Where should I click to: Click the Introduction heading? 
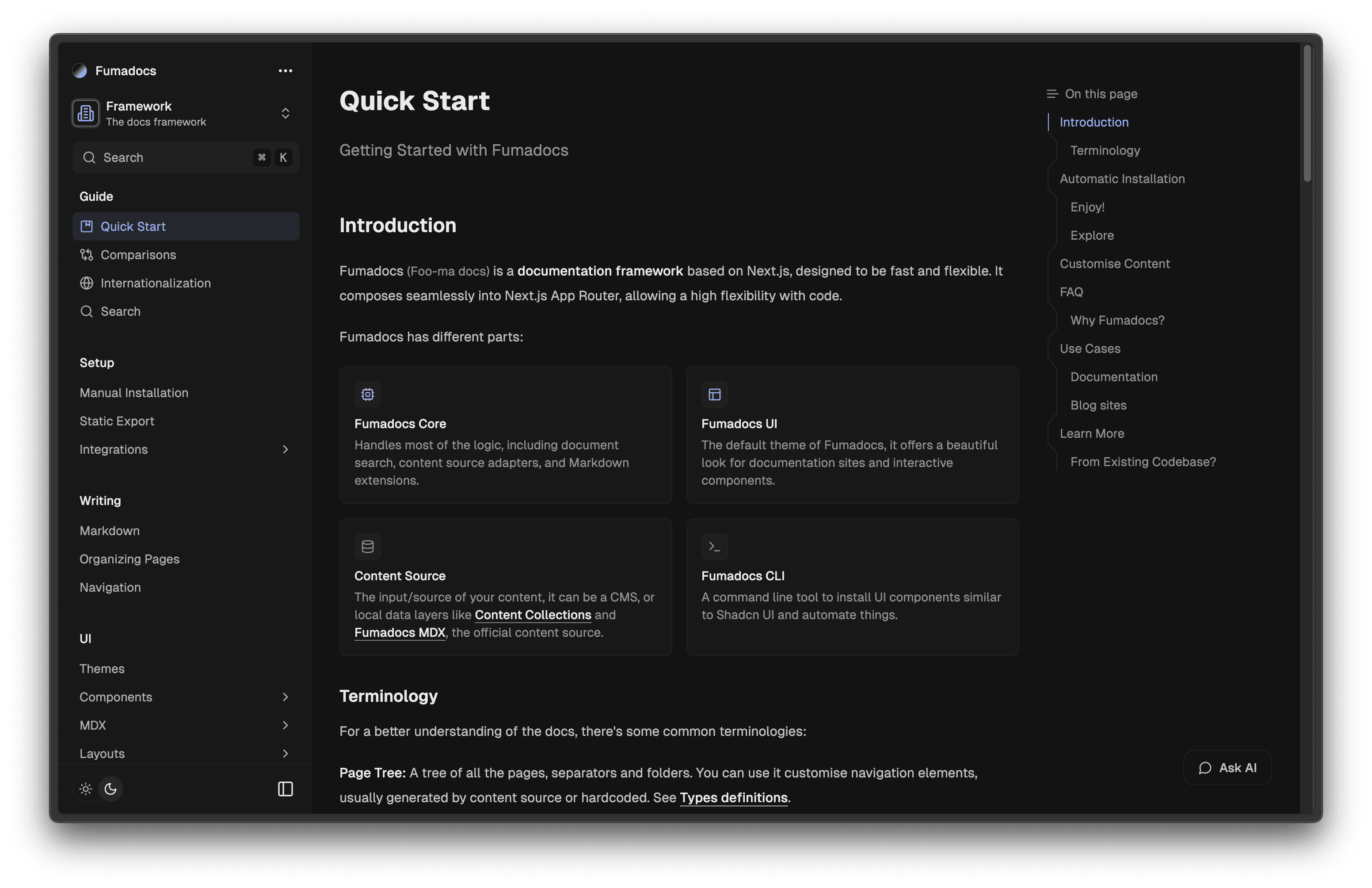tap(397, 225)
